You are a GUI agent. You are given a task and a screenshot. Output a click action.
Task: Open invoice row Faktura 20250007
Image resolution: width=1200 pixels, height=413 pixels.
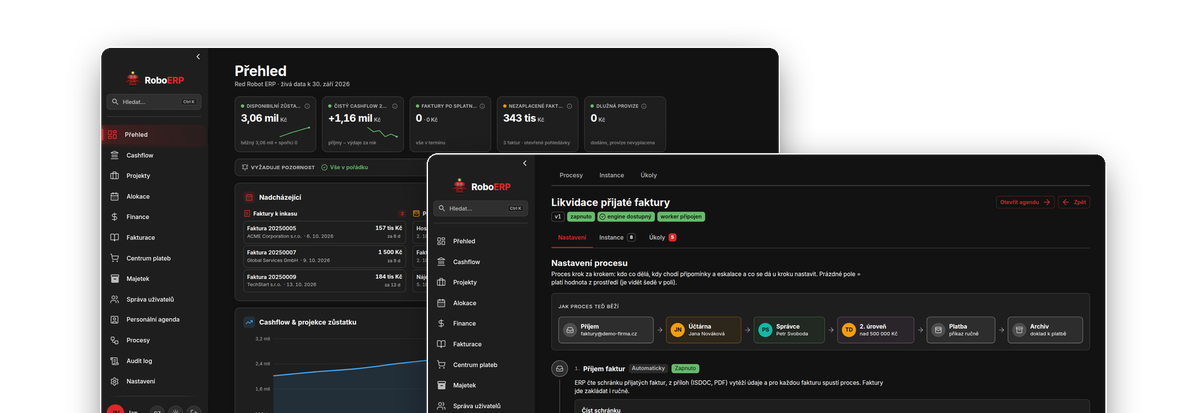[324, 255]
